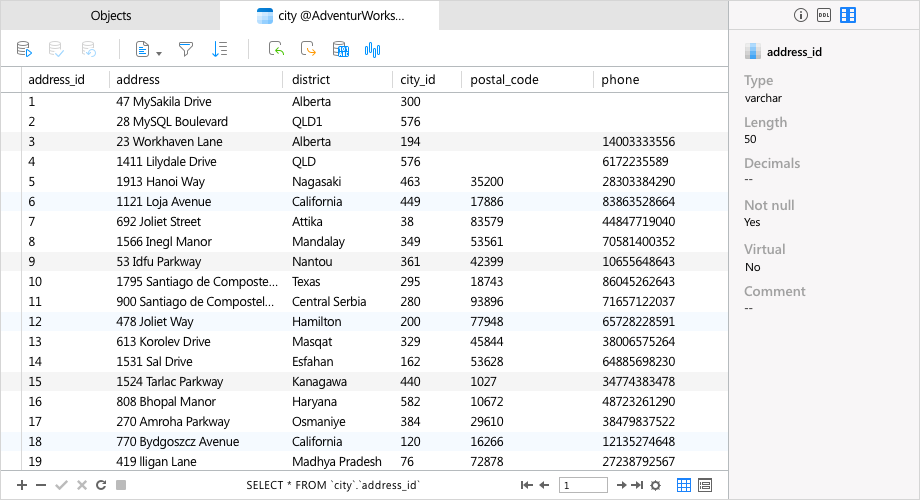Screen dimensions: 920x500
Task: Select postal code cell '53561'
Action: 486,241
